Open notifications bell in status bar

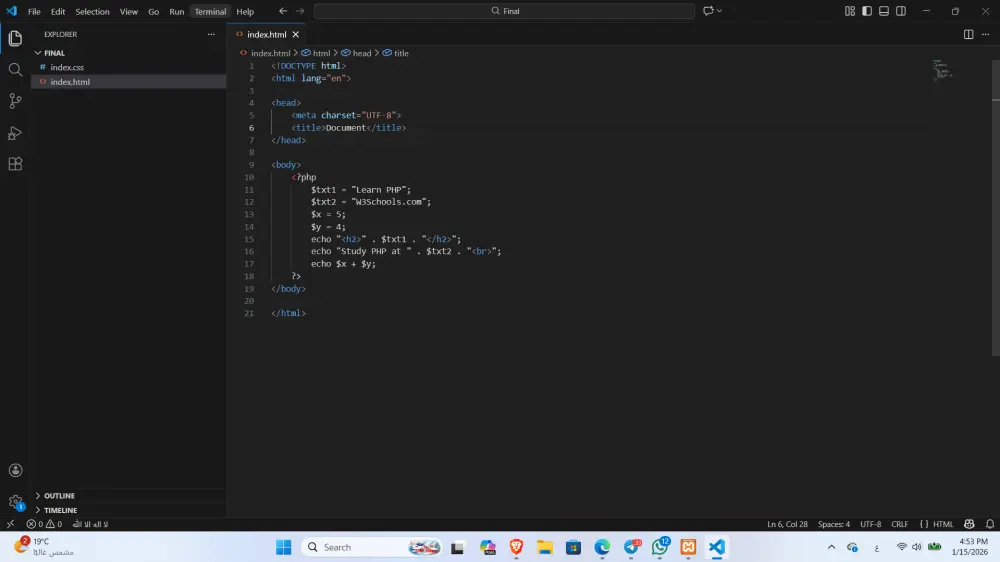990,524
